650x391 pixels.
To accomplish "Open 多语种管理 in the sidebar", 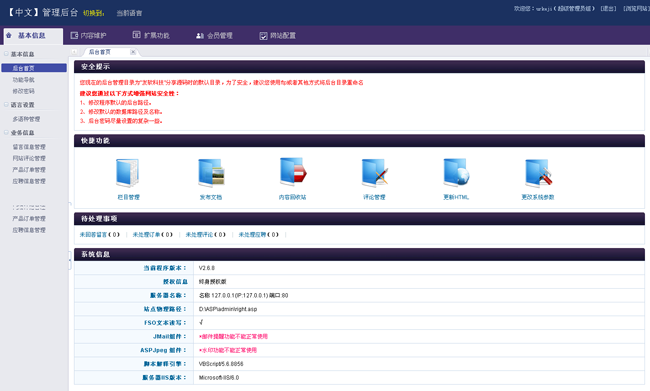I will pos(26,119).
